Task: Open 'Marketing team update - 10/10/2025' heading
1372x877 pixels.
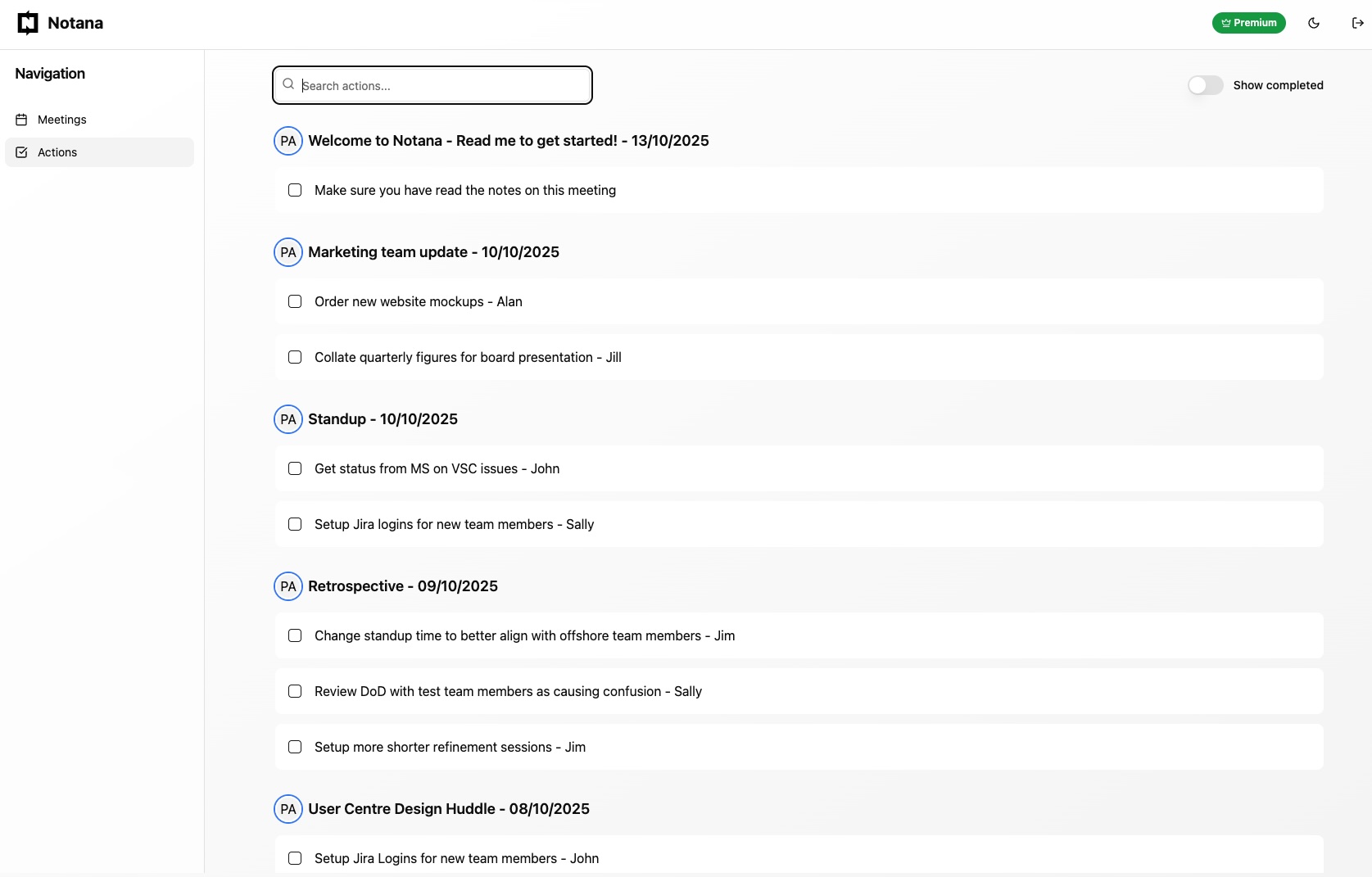Action: click(435, 251)
